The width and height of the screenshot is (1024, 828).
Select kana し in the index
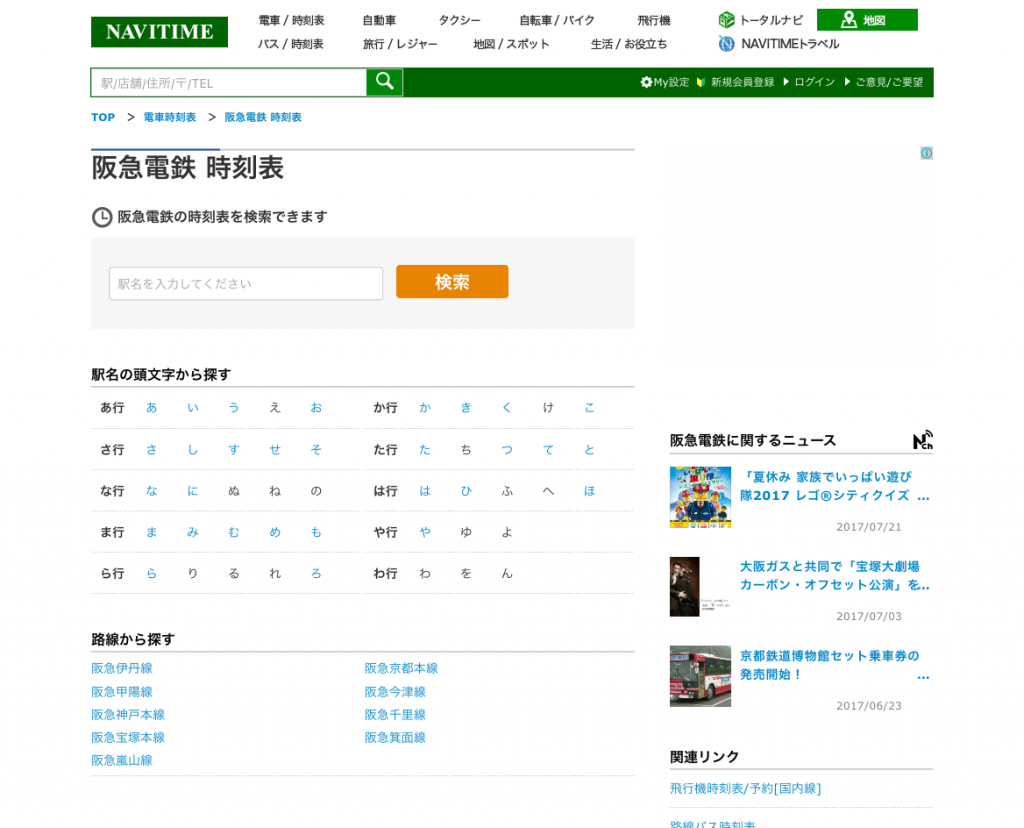(x=193, y=449)
